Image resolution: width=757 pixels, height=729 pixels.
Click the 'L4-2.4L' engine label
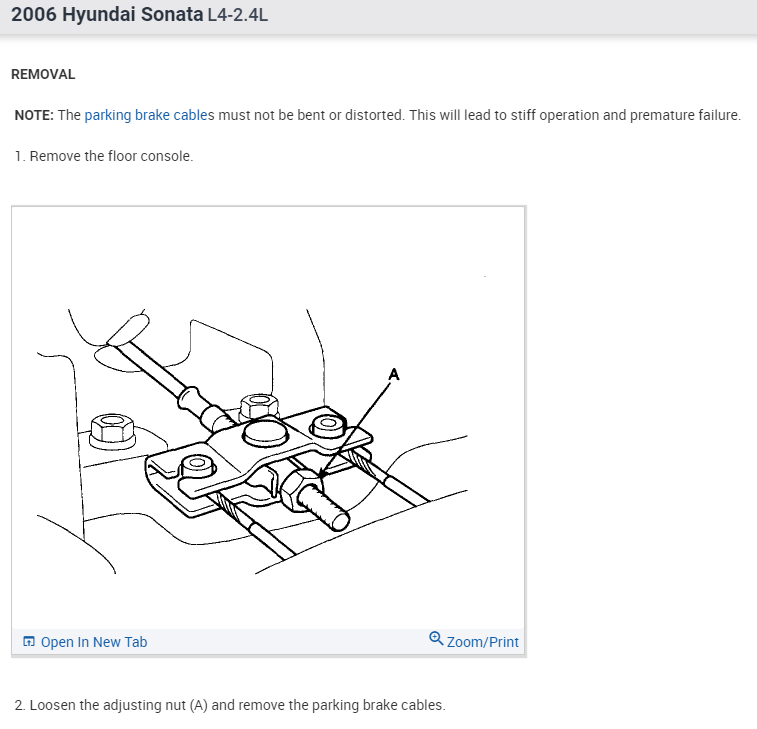pos(238,15)
